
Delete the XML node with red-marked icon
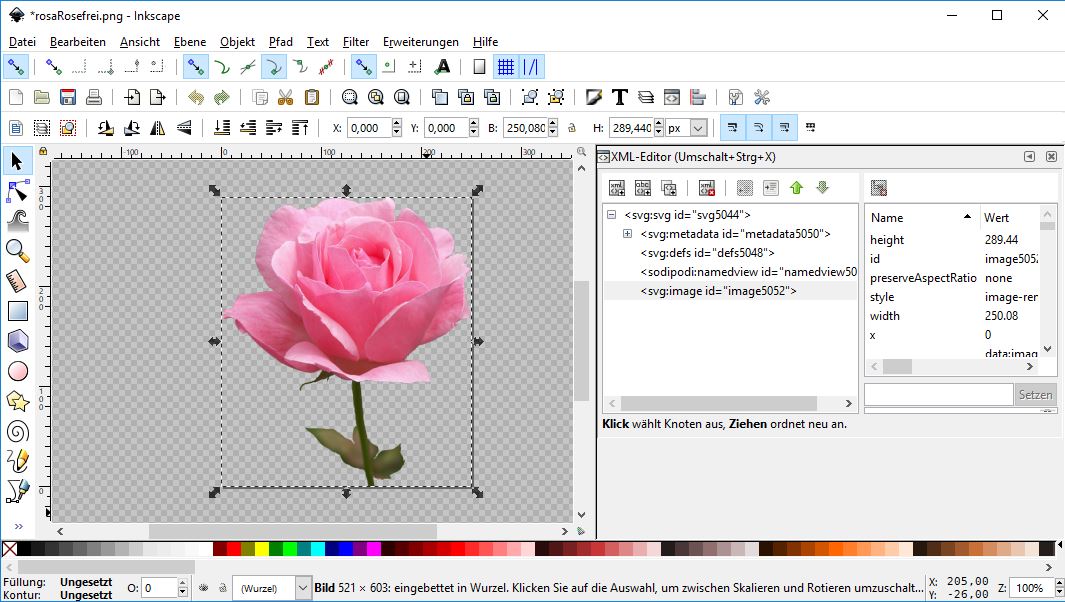(x=707, y=187)
